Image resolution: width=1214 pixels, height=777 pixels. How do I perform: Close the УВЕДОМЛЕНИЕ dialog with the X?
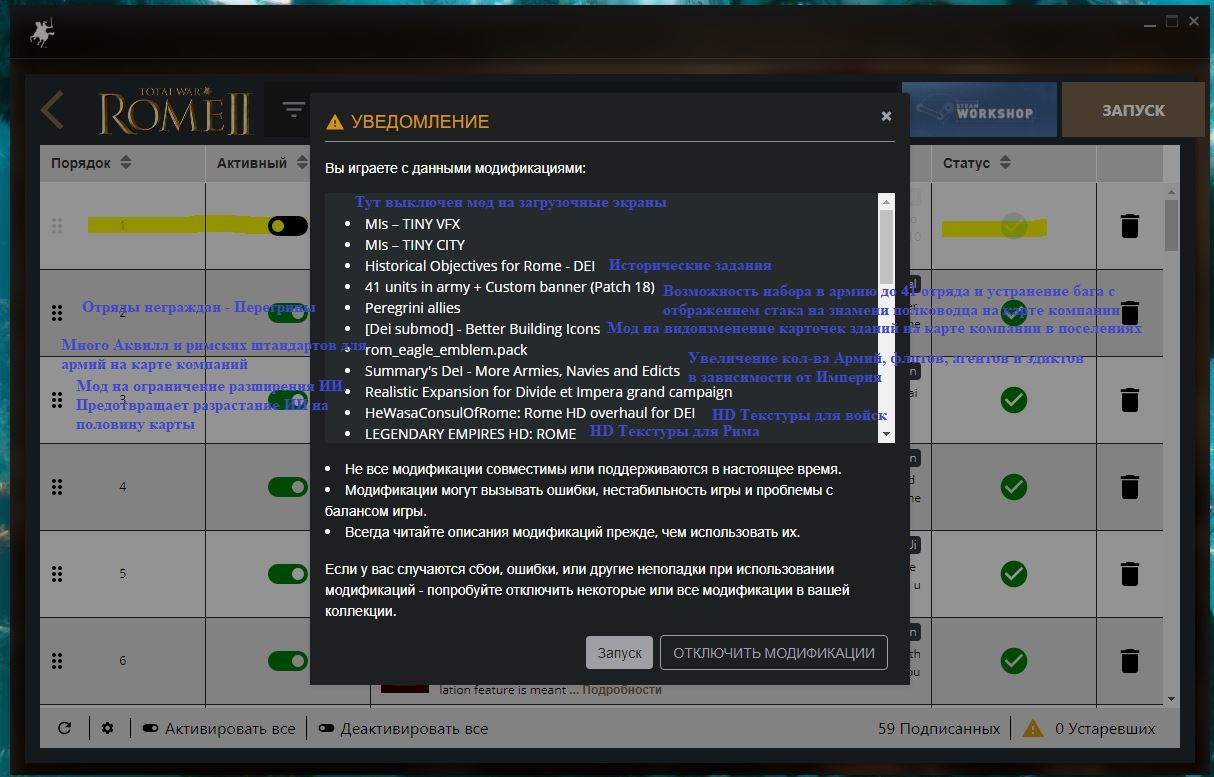coord(886,116)
